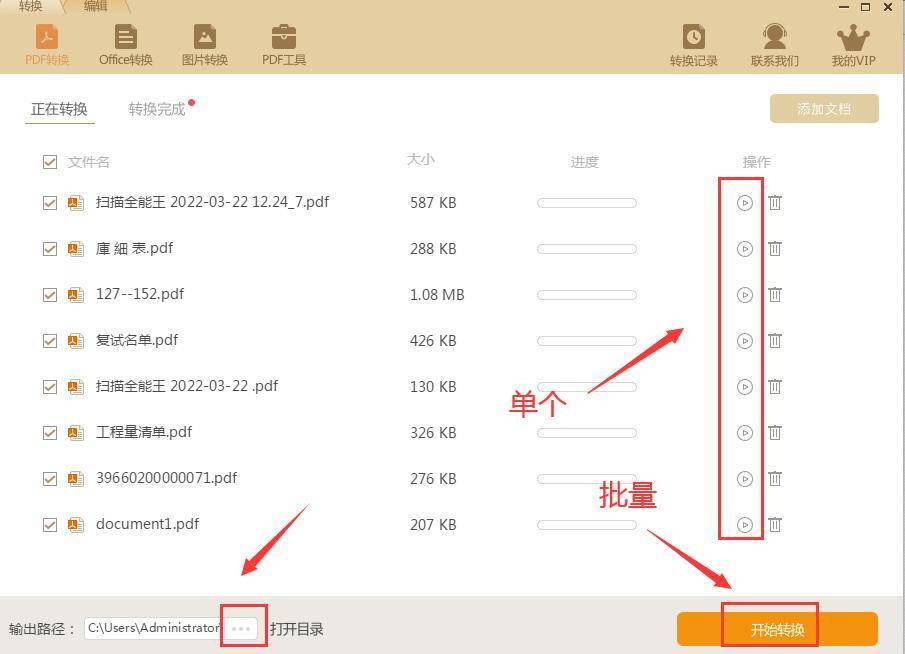Open the 图片转换 tool

(204, 45)
